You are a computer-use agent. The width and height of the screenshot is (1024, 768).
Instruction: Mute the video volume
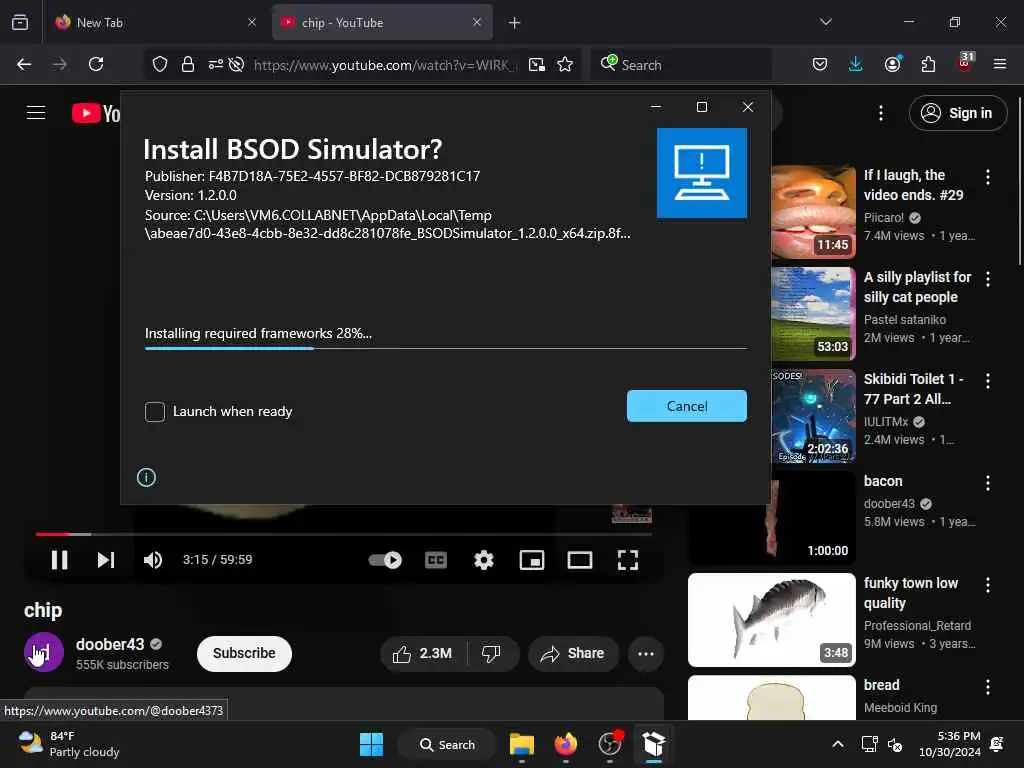(x=153, y=560)
